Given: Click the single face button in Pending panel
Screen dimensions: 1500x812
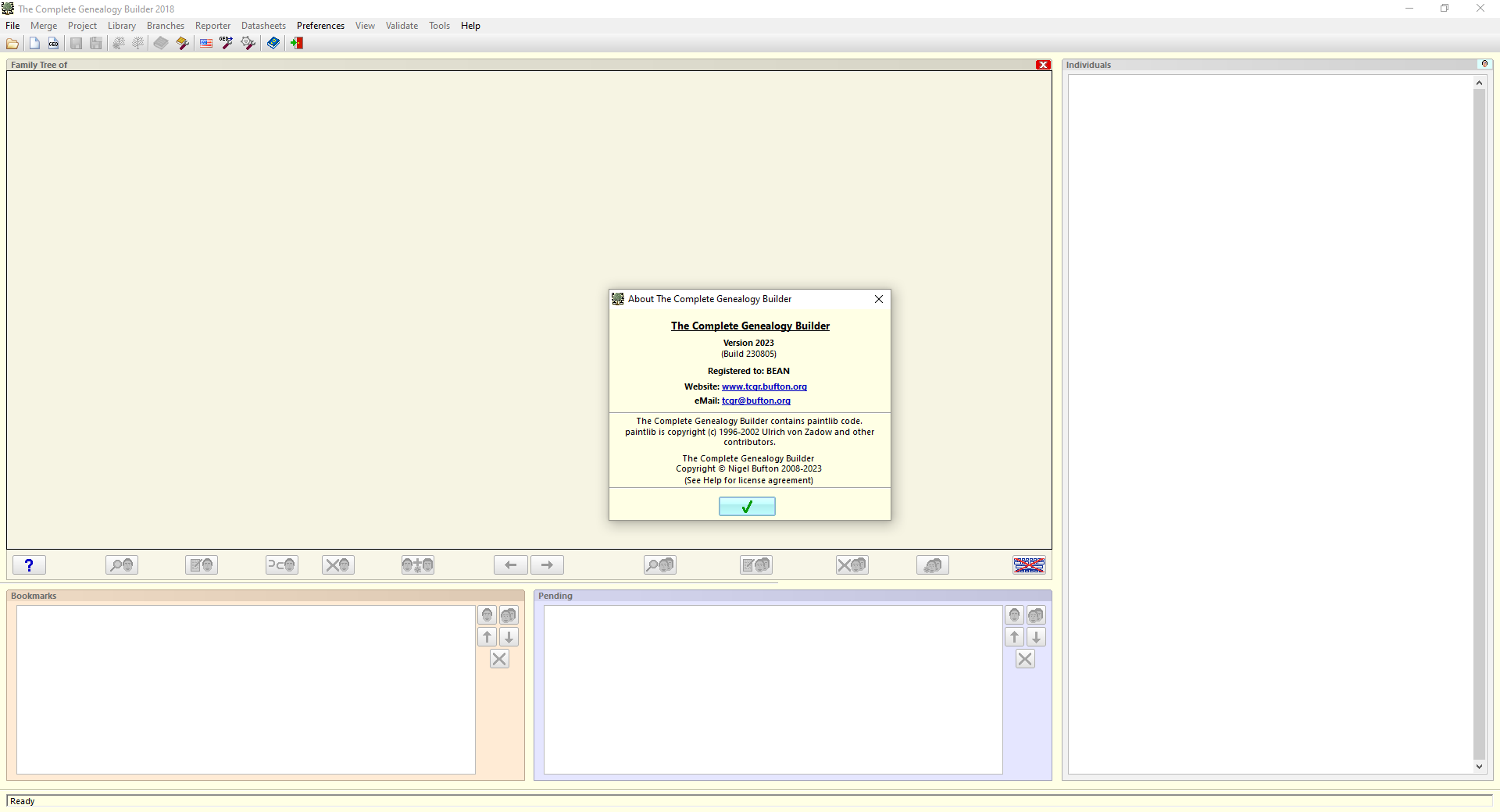Looking at the screenshot, I should pos(1015,615).
